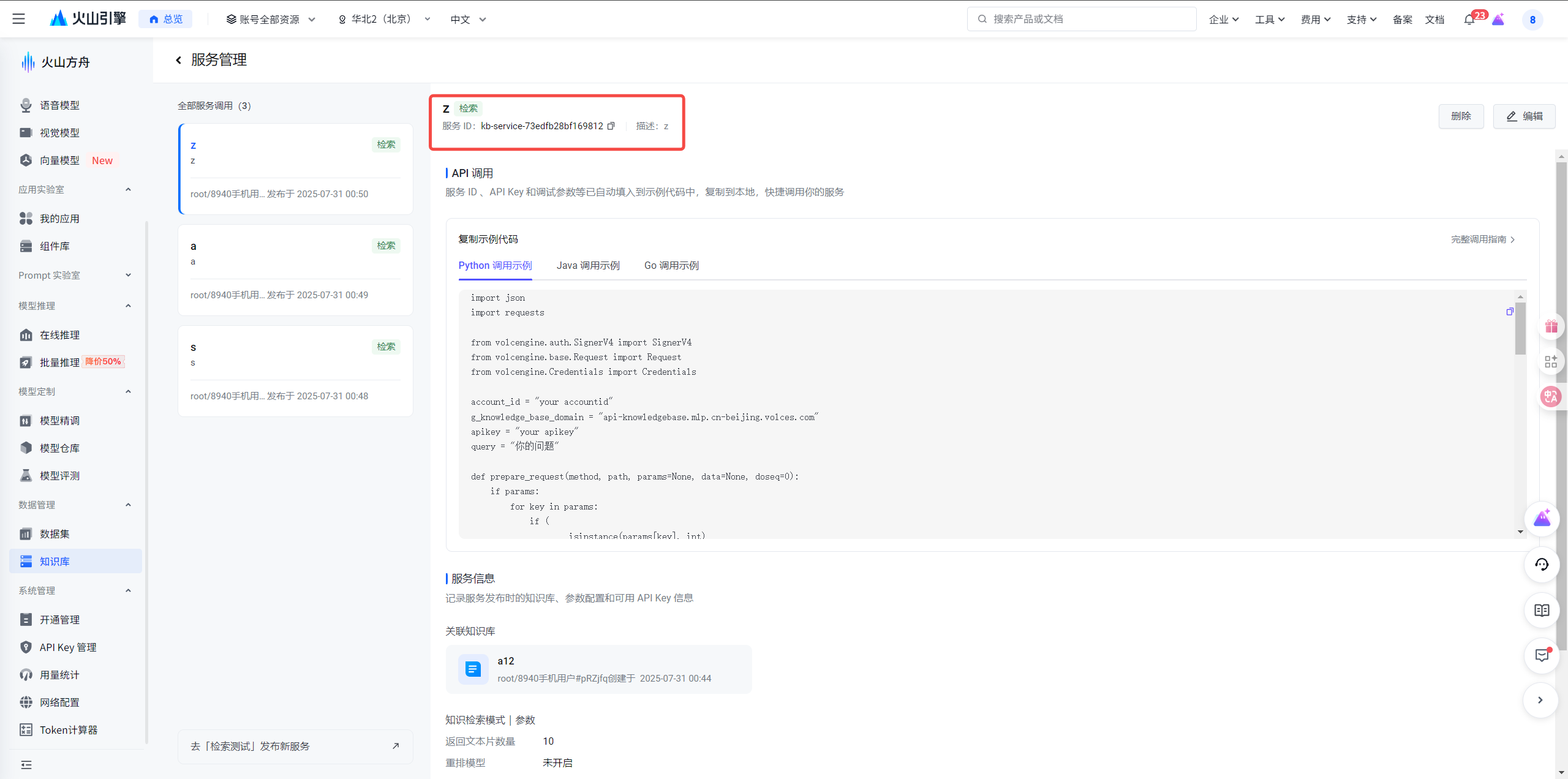This screenshot has height=779, width=1568.
Task: Click the 删除 button
Action: coord(1461,116)
